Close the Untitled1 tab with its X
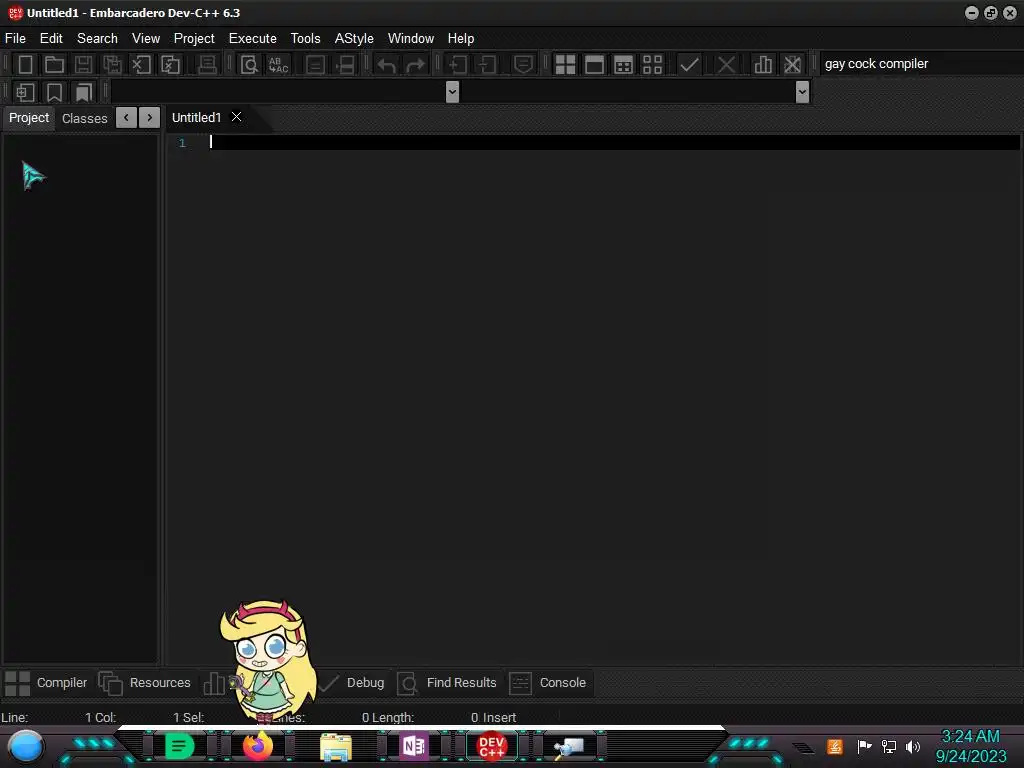1024x768 pixels. [x=236, y=117]
